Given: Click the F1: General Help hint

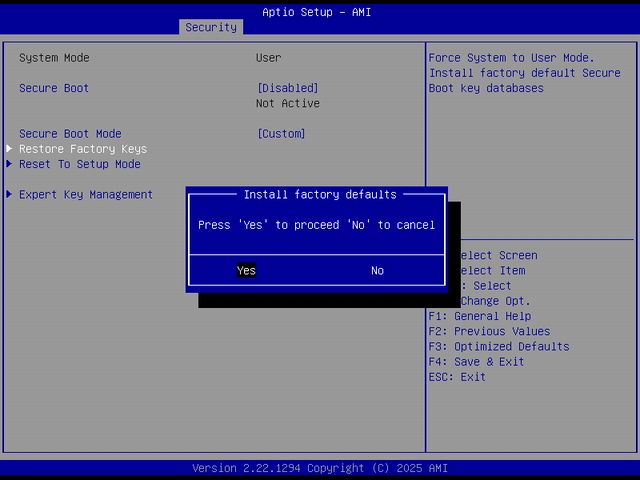Looking at the screenshot, I should coord(480,316).
